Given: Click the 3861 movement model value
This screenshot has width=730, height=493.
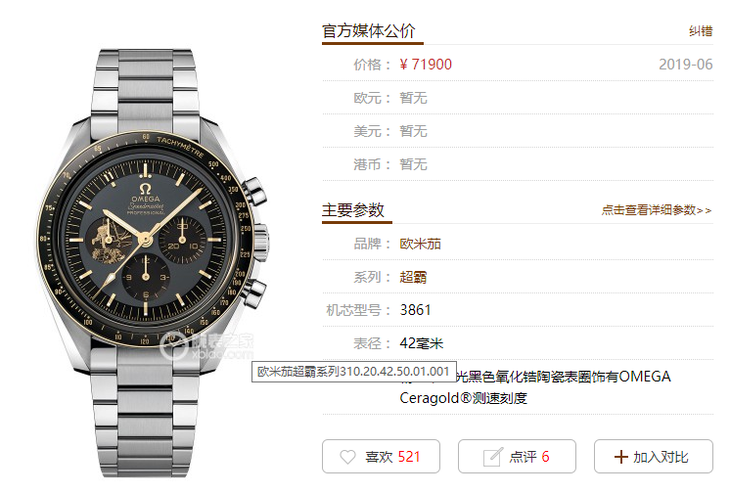Looking at the screenshot, I should (x=415, y=310).
